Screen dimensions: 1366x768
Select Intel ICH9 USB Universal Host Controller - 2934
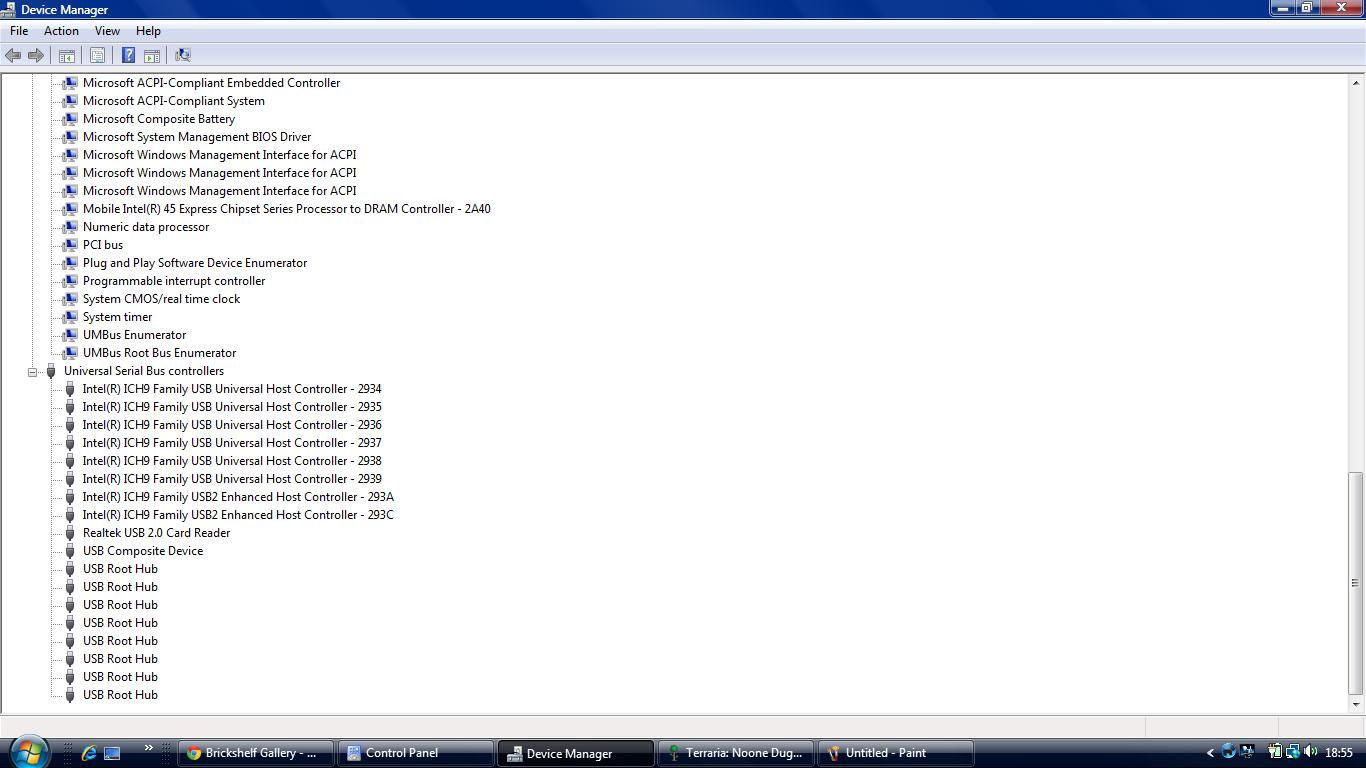[232, 389]
